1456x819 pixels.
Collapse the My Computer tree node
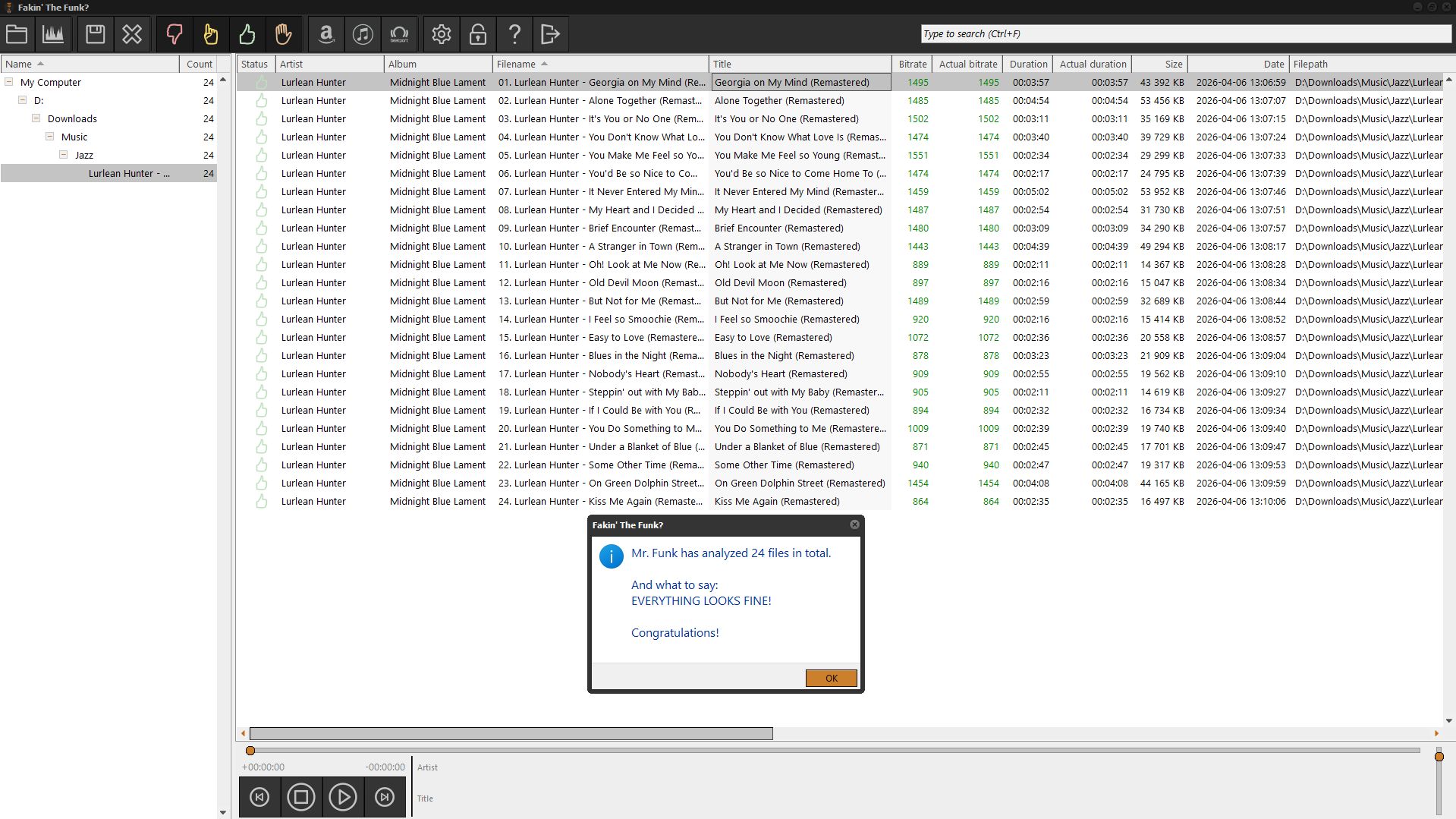[x=9, y=82]
